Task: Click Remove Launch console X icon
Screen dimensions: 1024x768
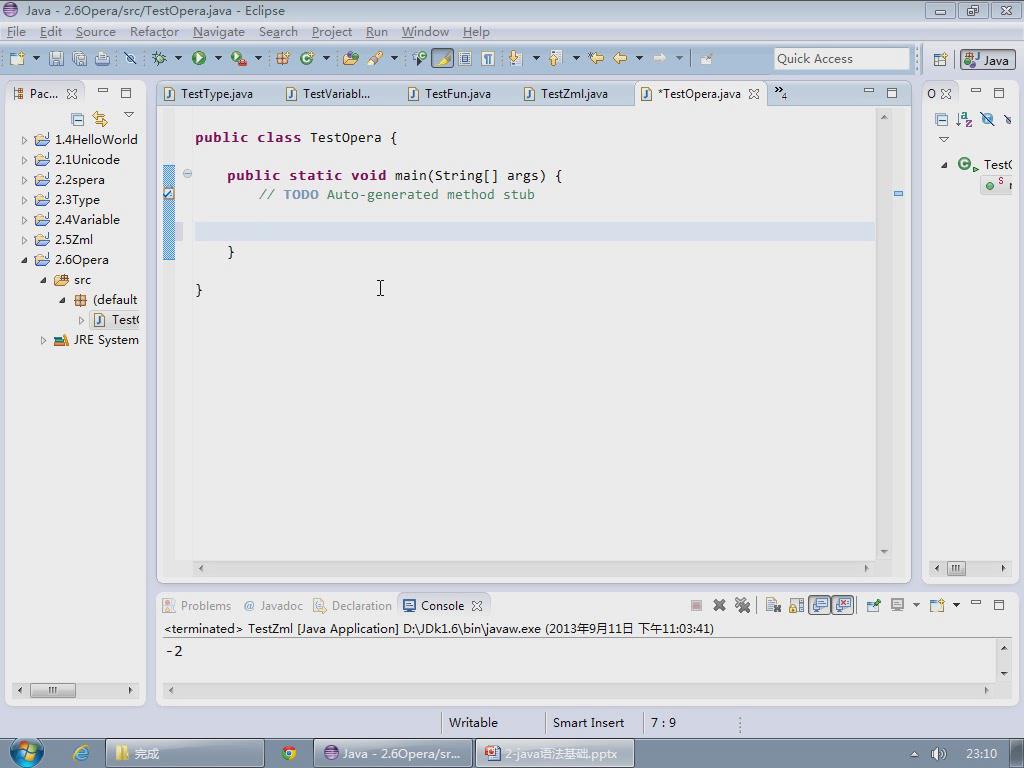Action: click(x=719, y=605)
